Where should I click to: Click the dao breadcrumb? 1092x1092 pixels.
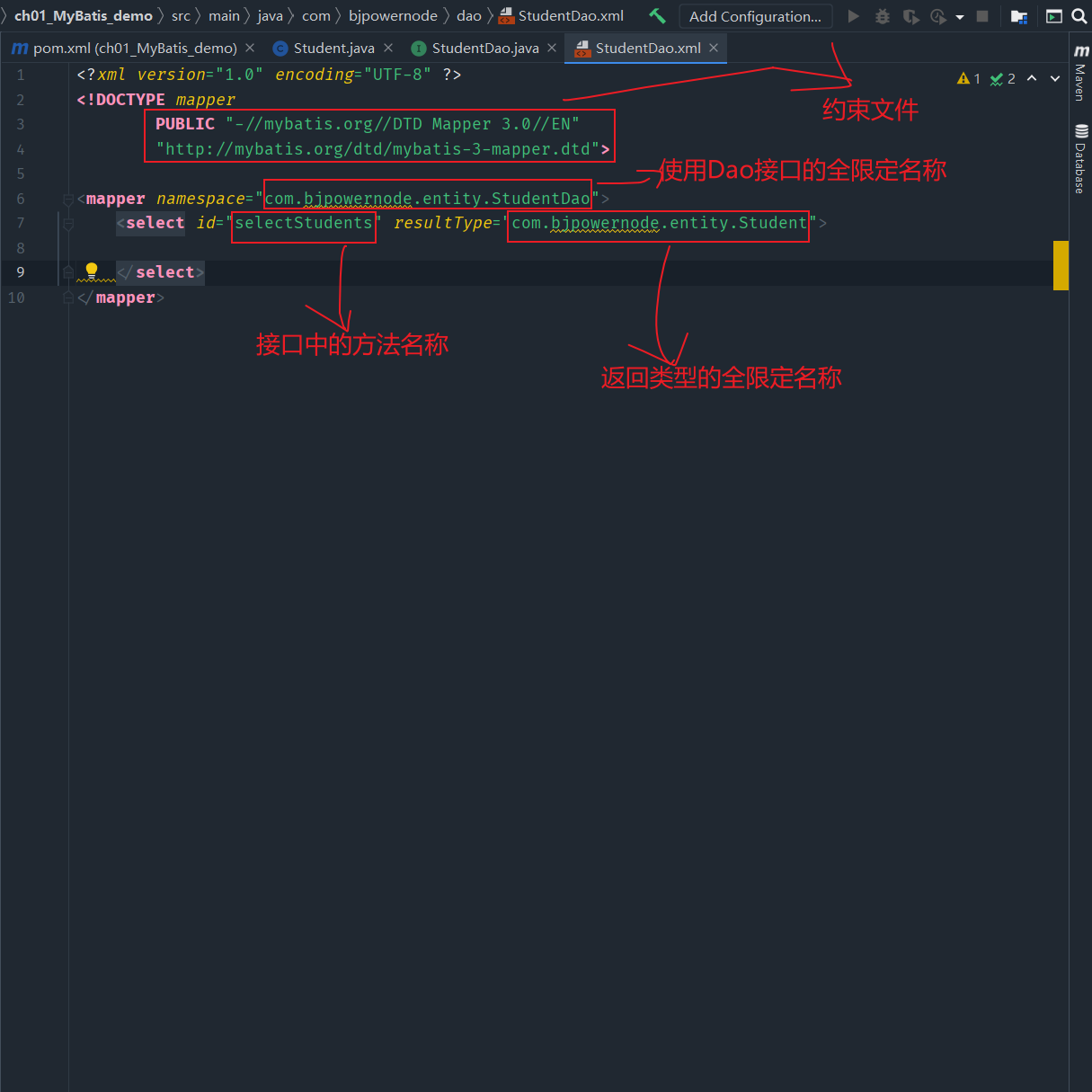[x=469, y=16]
